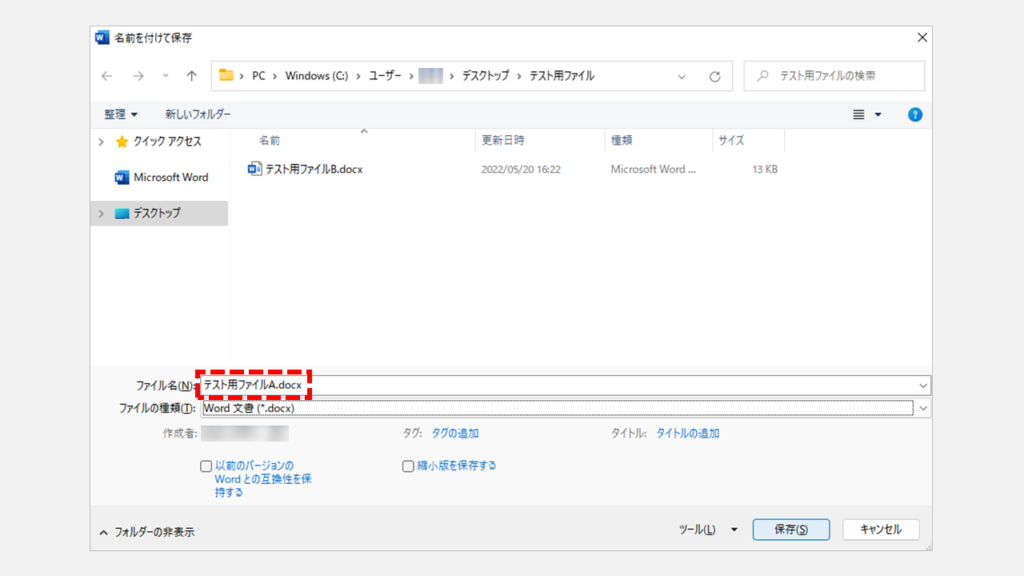Image resolution: width=1024 pixels, height=576 pixels.
Task: Click キャンセル button
Action: 880,530
